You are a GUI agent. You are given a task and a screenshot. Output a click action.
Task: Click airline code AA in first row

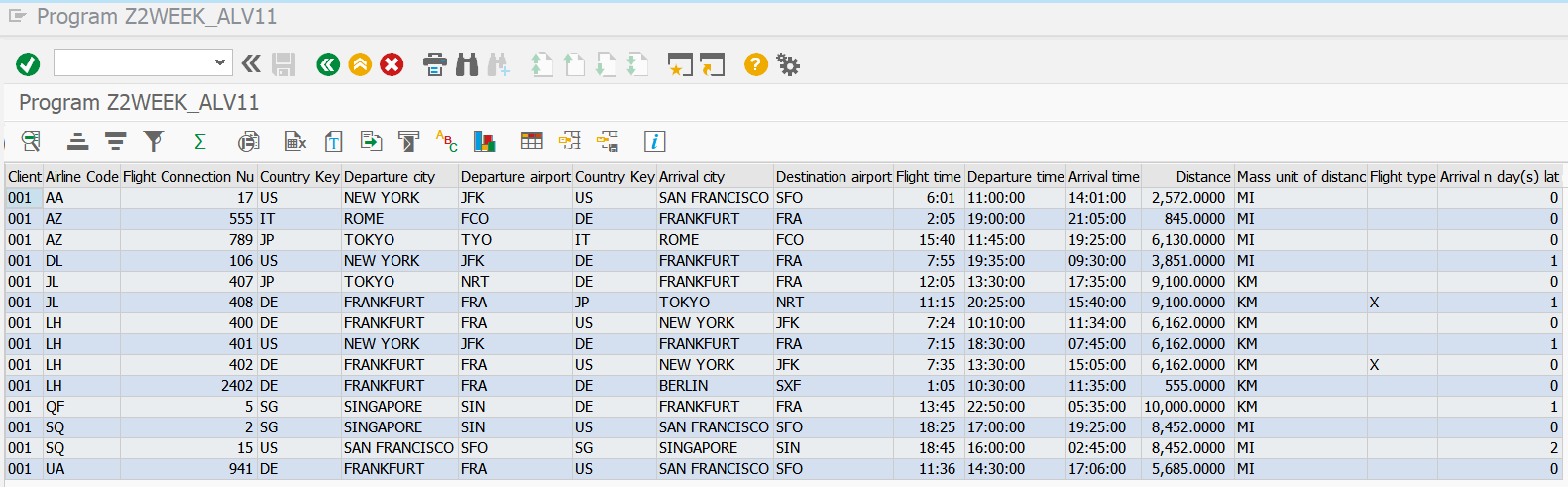tap(81, 198)
